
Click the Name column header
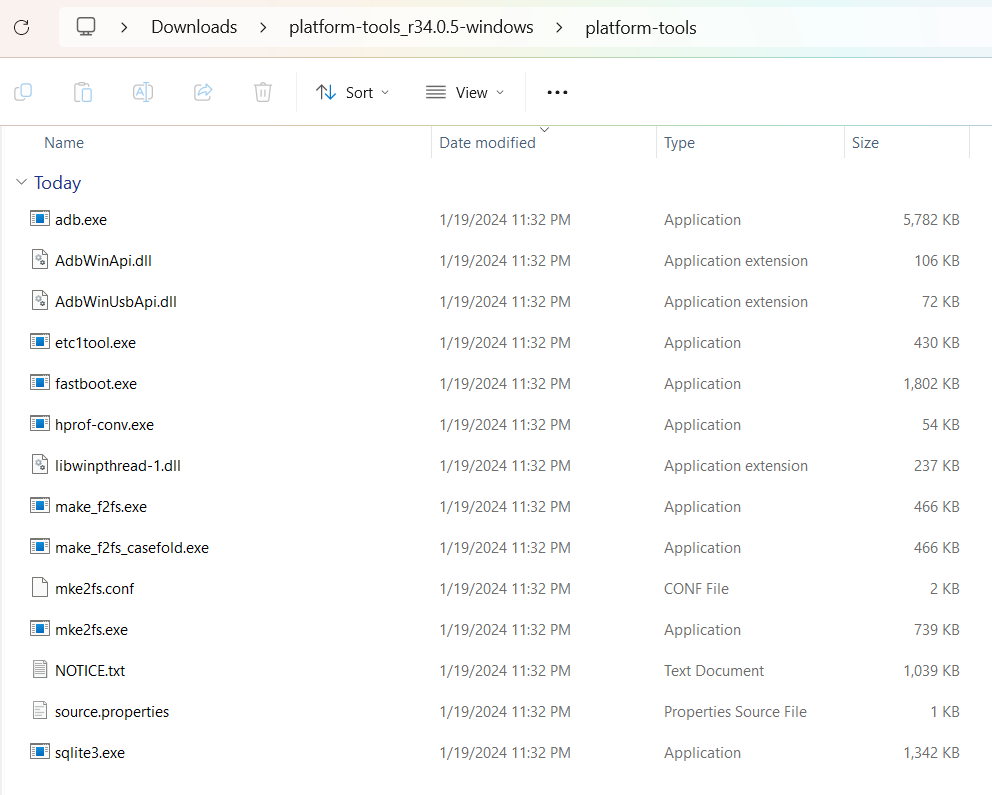pos(63,142)
